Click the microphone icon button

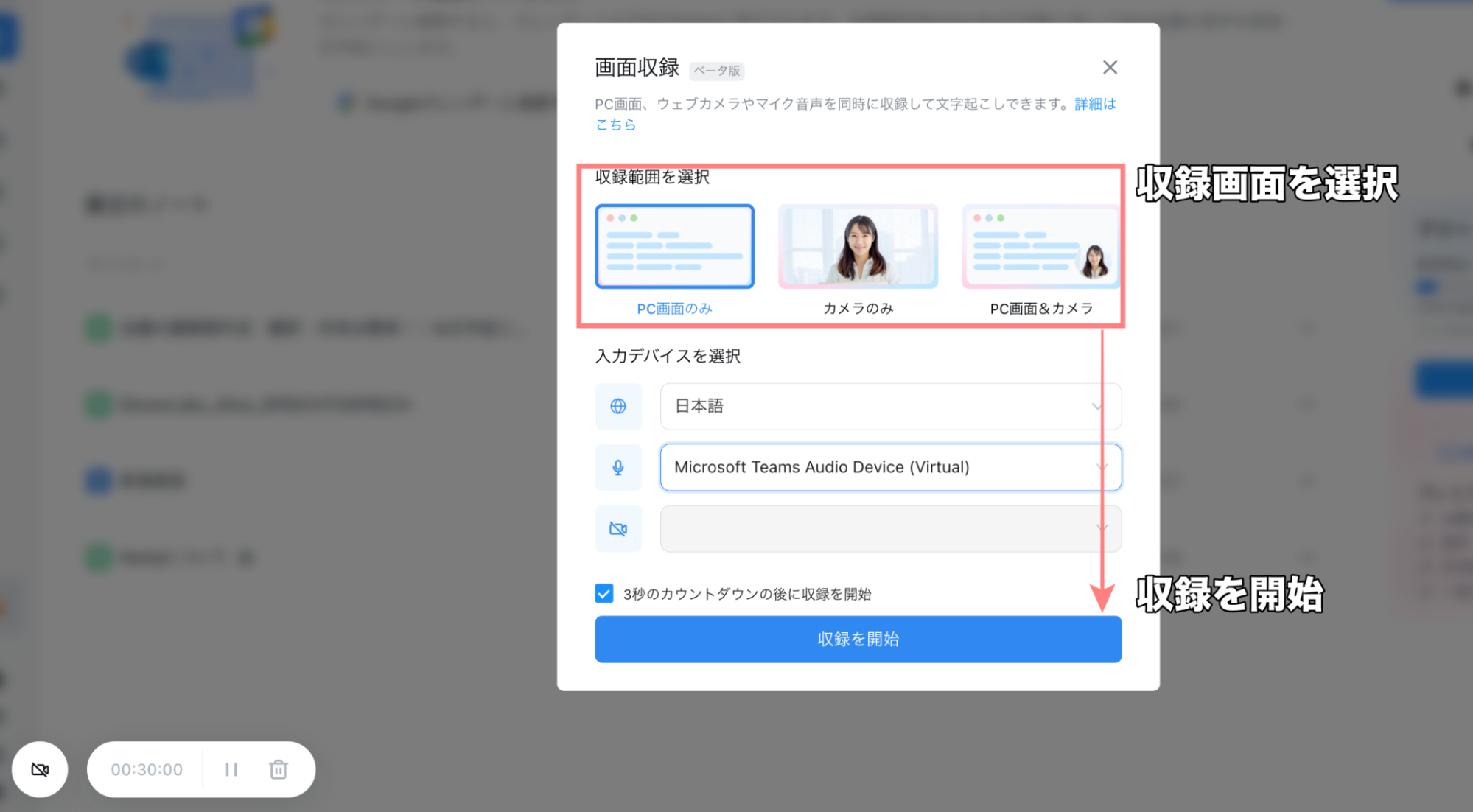click(618, 467)
